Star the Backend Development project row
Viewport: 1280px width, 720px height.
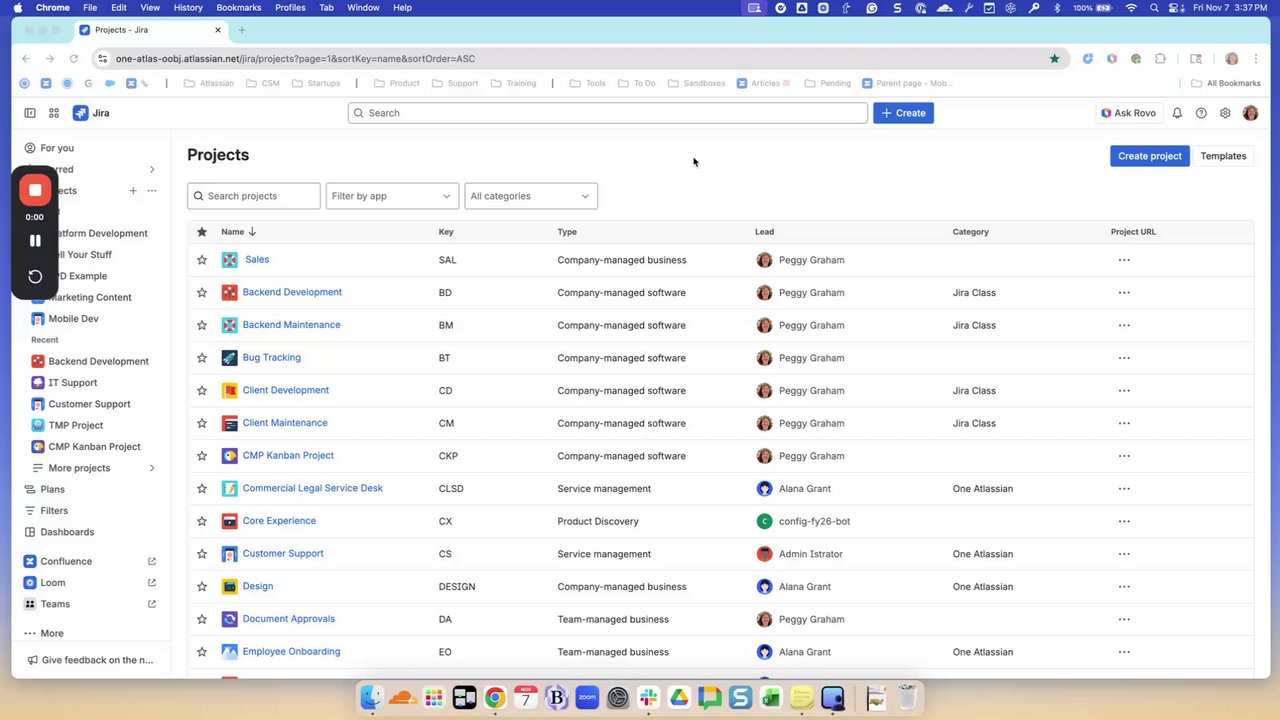pyautogui.click(x=202, y=293)
